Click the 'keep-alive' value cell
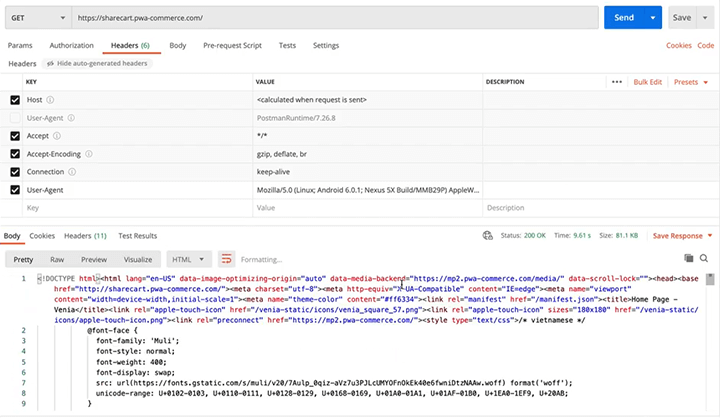Screen dimensions: 720x418 367,172
